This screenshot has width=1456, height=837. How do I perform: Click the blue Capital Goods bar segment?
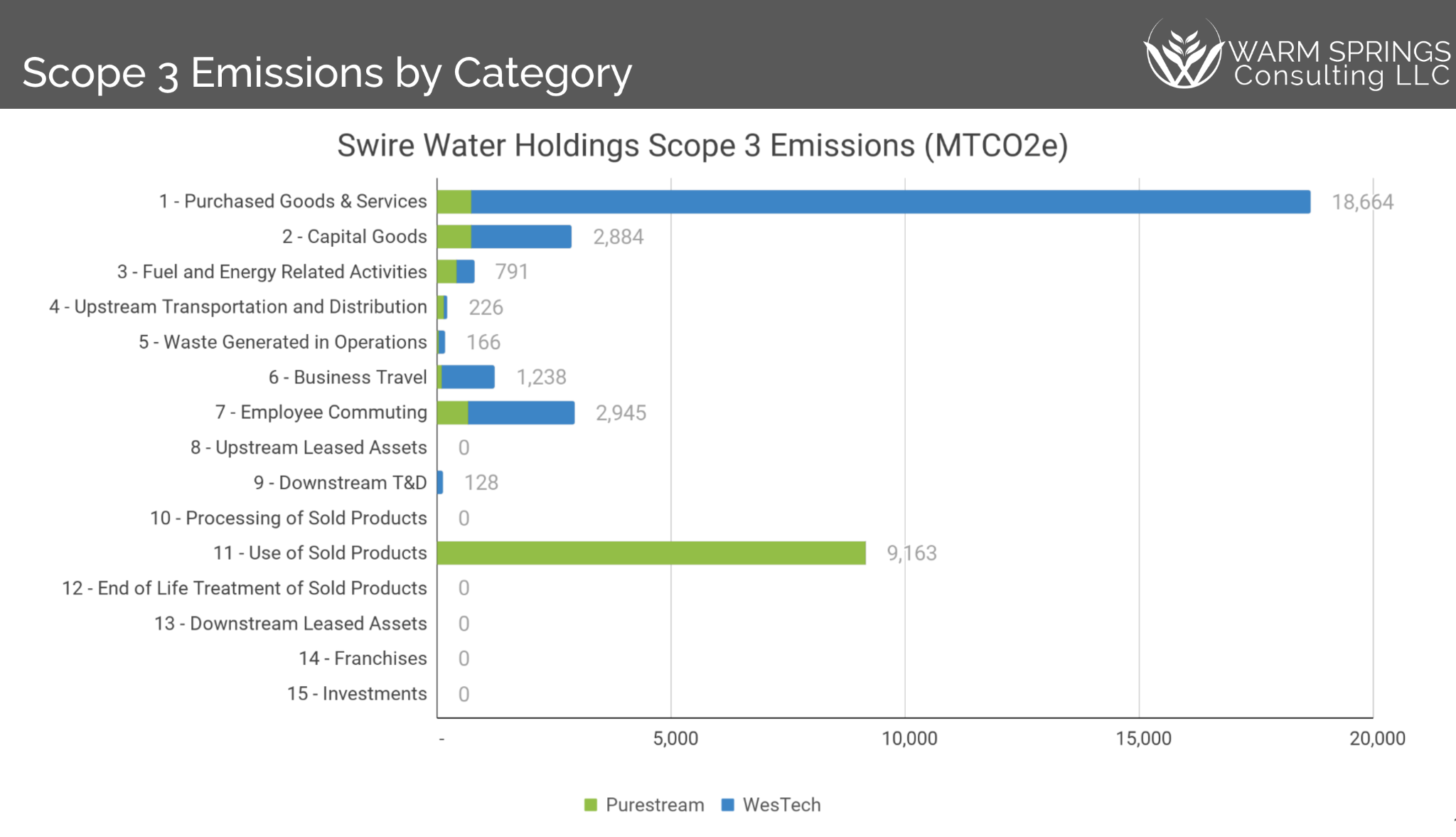click(x=521, y=237)
